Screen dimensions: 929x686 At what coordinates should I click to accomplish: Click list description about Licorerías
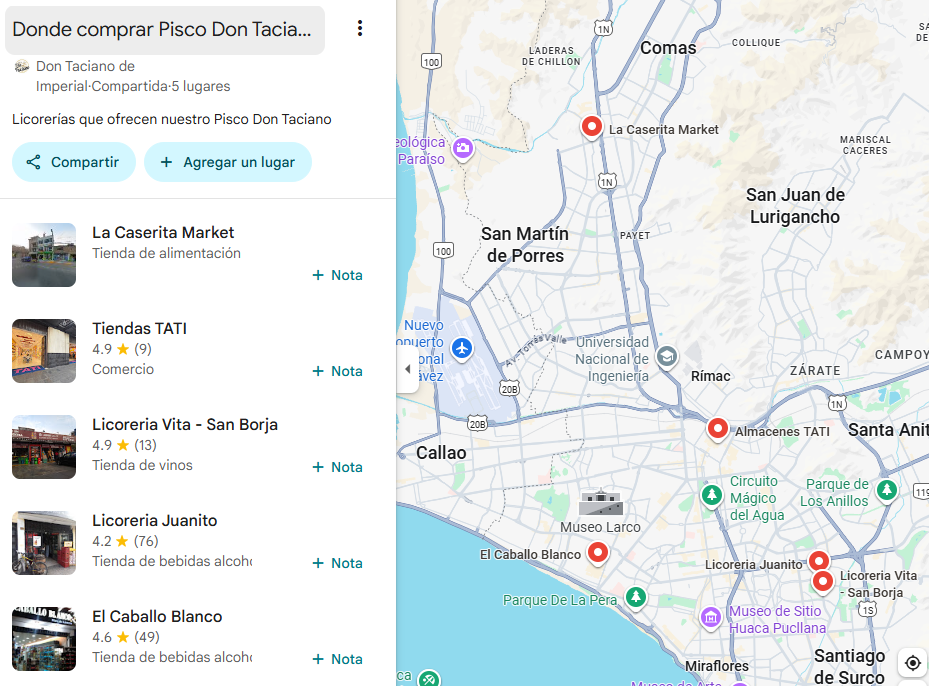click(172, 119)
